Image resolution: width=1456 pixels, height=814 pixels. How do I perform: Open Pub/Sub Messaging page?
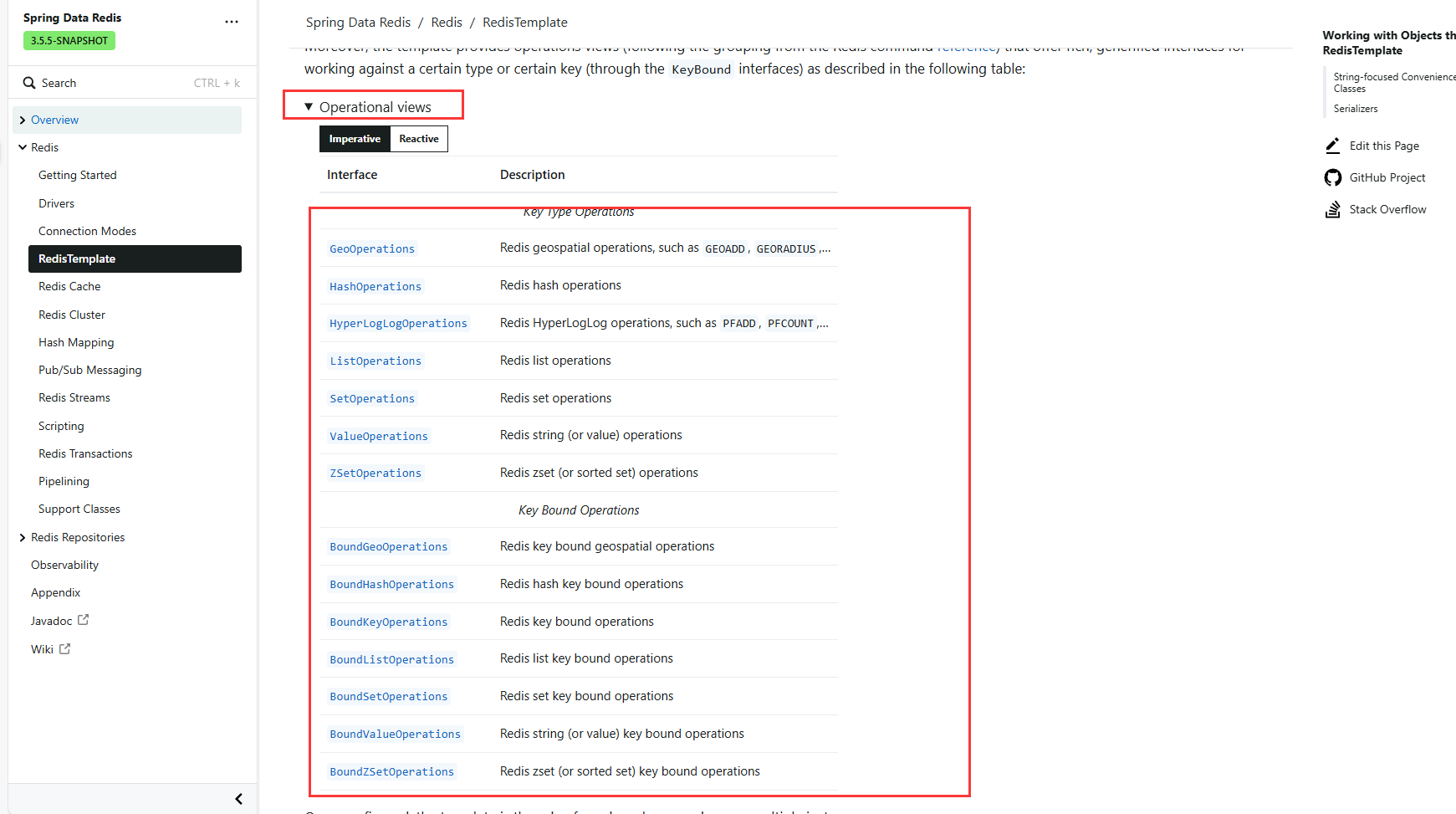tap(90, 370)
